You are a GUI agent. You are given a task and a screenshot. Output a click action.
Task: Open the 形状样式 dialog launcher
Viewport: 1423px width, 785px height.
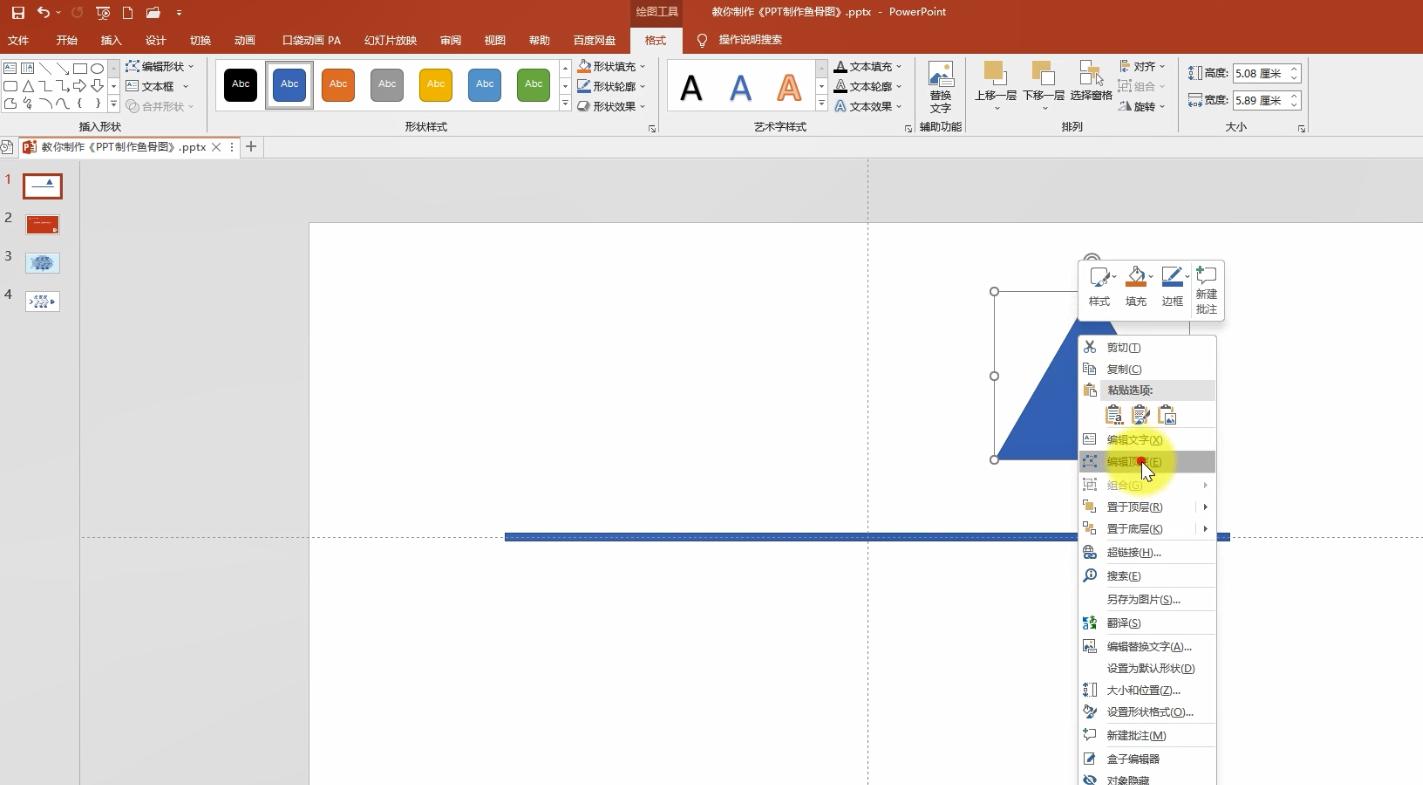tap(652, 129)
